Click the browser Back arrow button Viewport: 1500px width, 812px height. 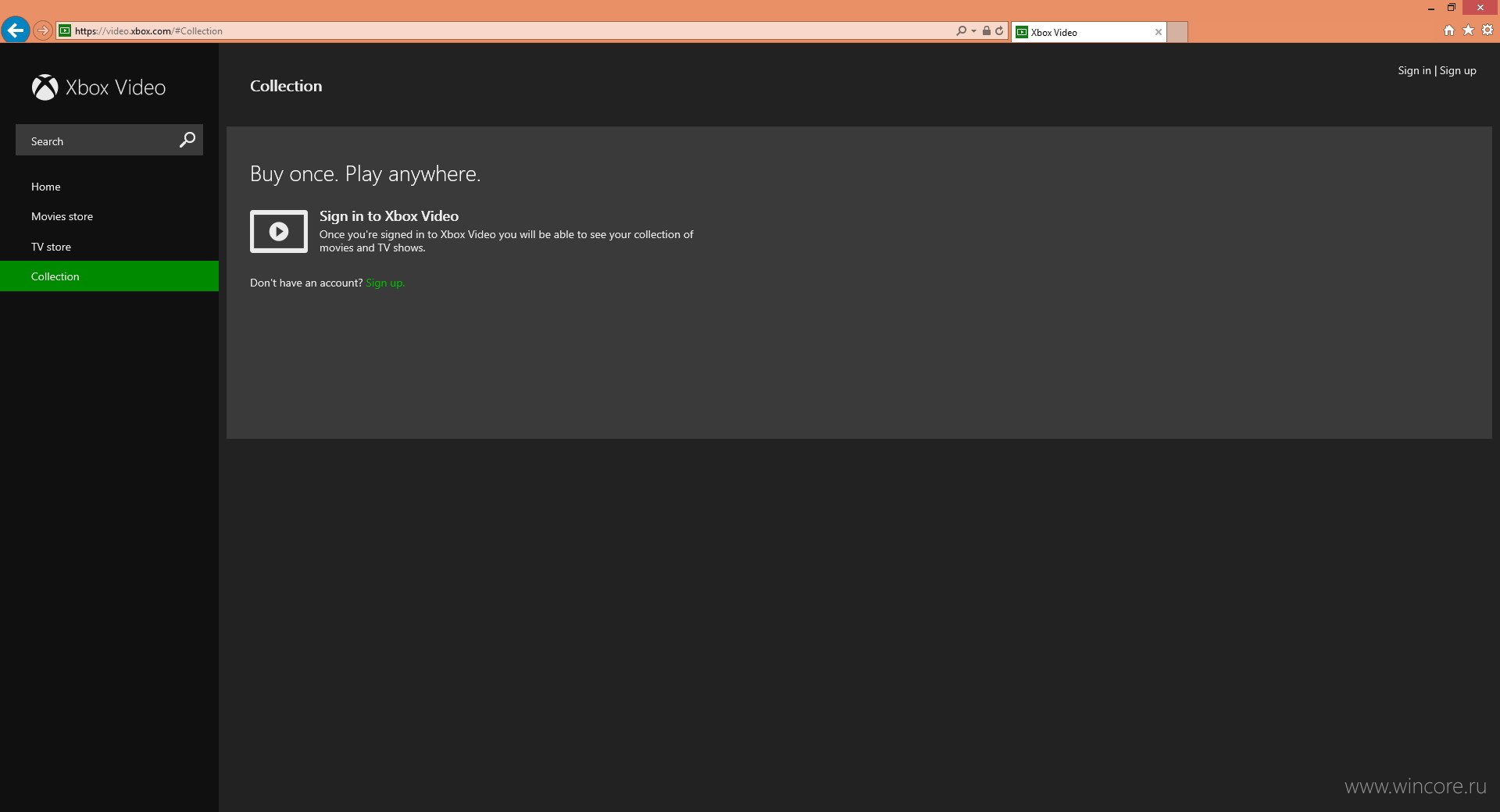[x=15, y=30]
